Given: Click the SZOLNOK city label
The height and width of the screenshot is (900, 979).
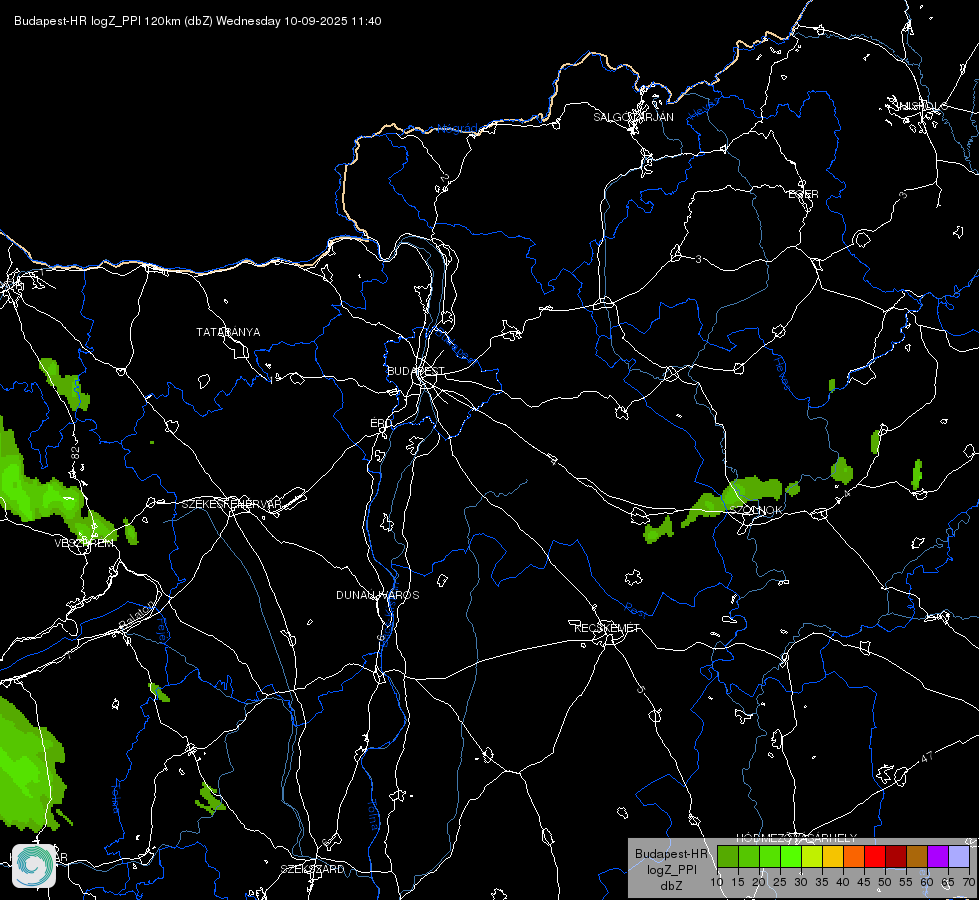Looking at the screenshot, I should [x=755, y=510].
